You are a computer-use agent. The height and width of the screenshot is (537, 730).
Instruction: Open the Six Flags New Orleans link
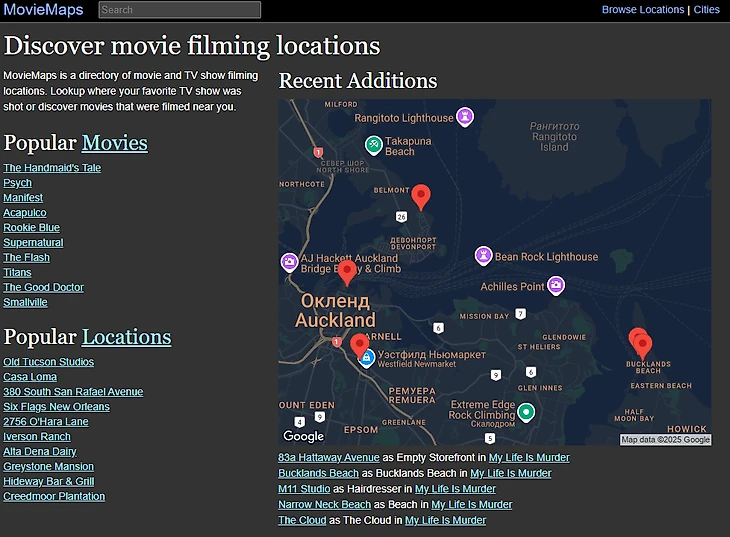[56, 407]
